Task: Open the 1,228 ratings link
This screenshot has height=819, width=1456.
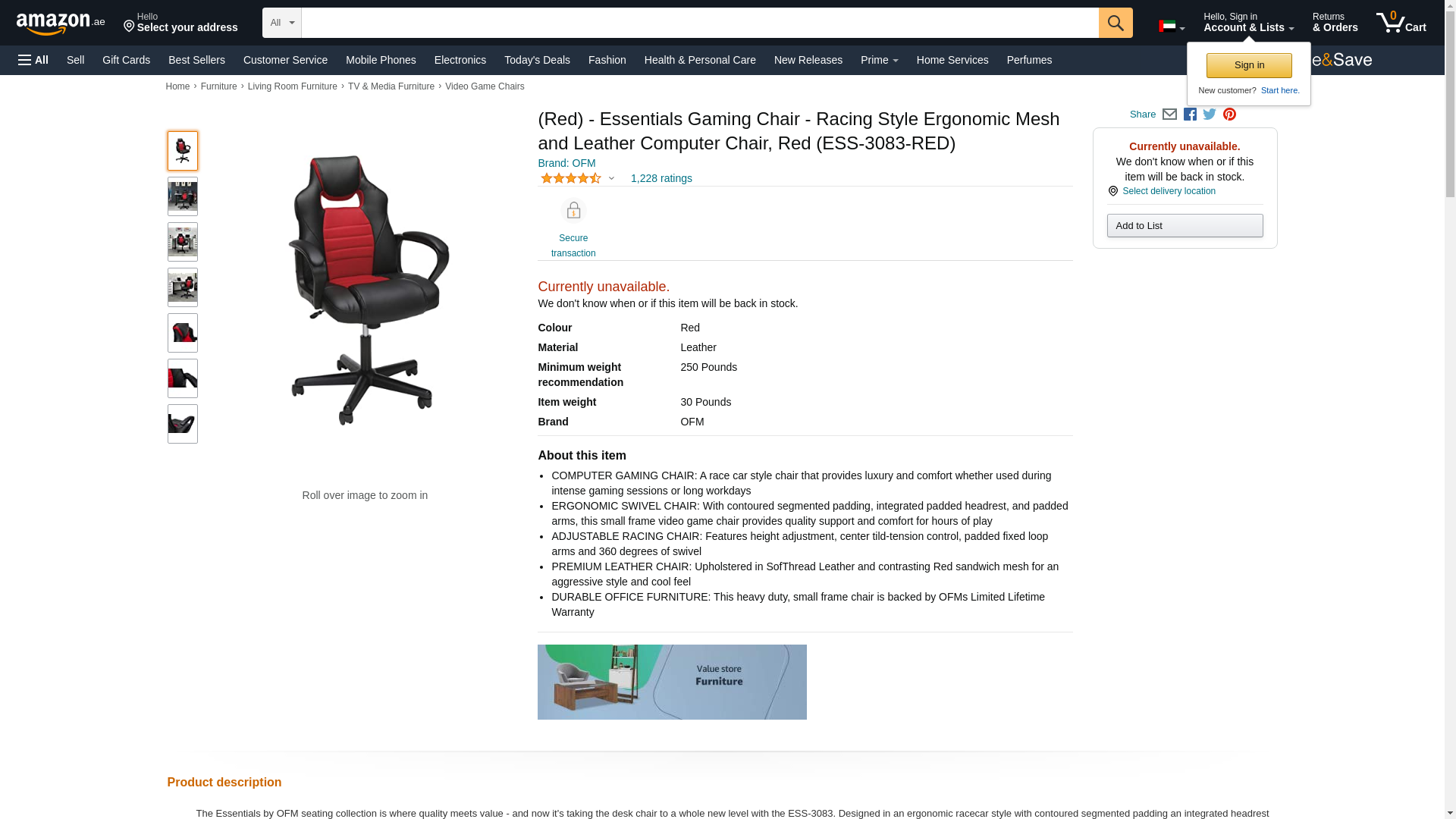Action: 661,178
